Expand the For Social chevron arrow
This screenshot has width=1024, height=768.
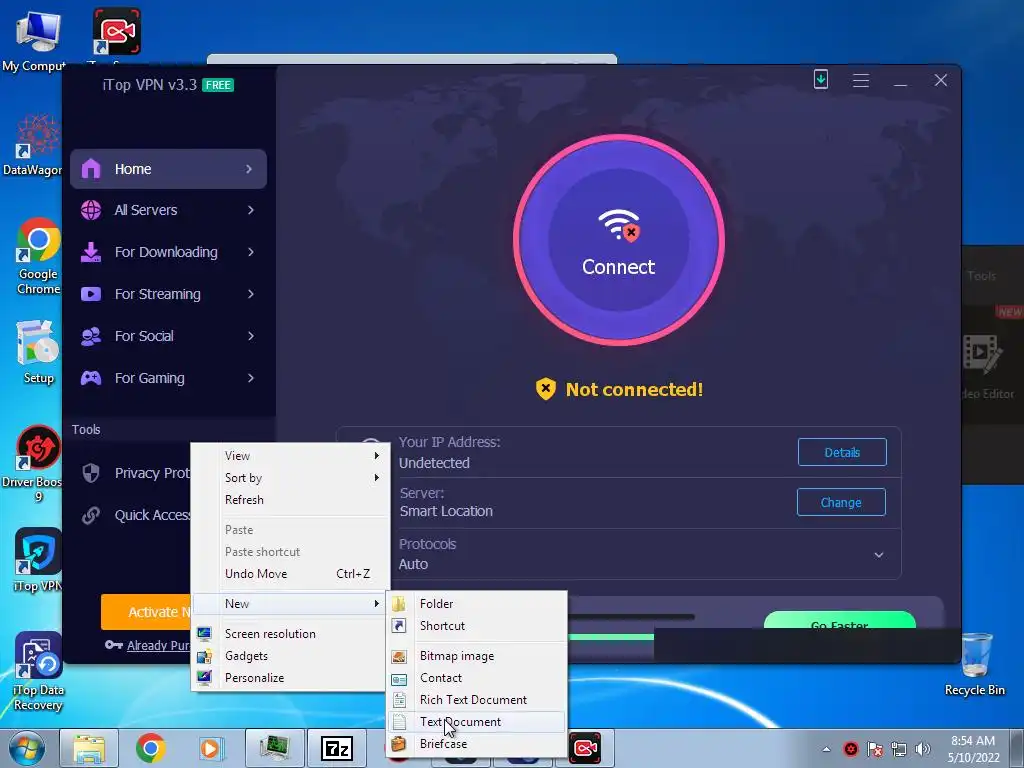[x=251, y=336]
